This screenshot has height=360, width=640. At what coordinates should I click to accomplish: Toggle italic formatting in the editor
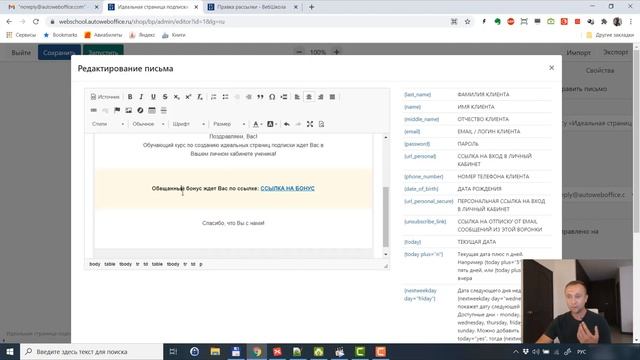[x=141, y=97]
